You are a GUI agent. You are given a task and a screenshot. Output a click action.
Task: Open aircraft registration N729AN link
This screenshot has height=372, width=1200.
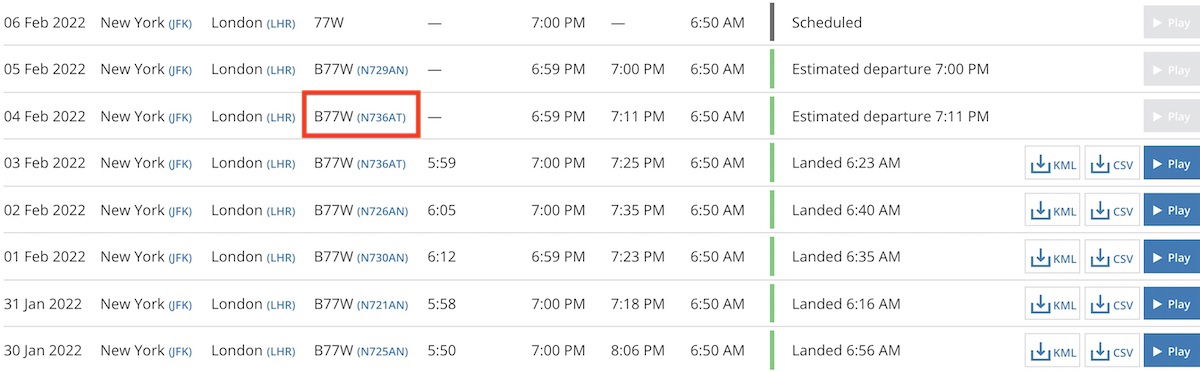click(382, 70)
